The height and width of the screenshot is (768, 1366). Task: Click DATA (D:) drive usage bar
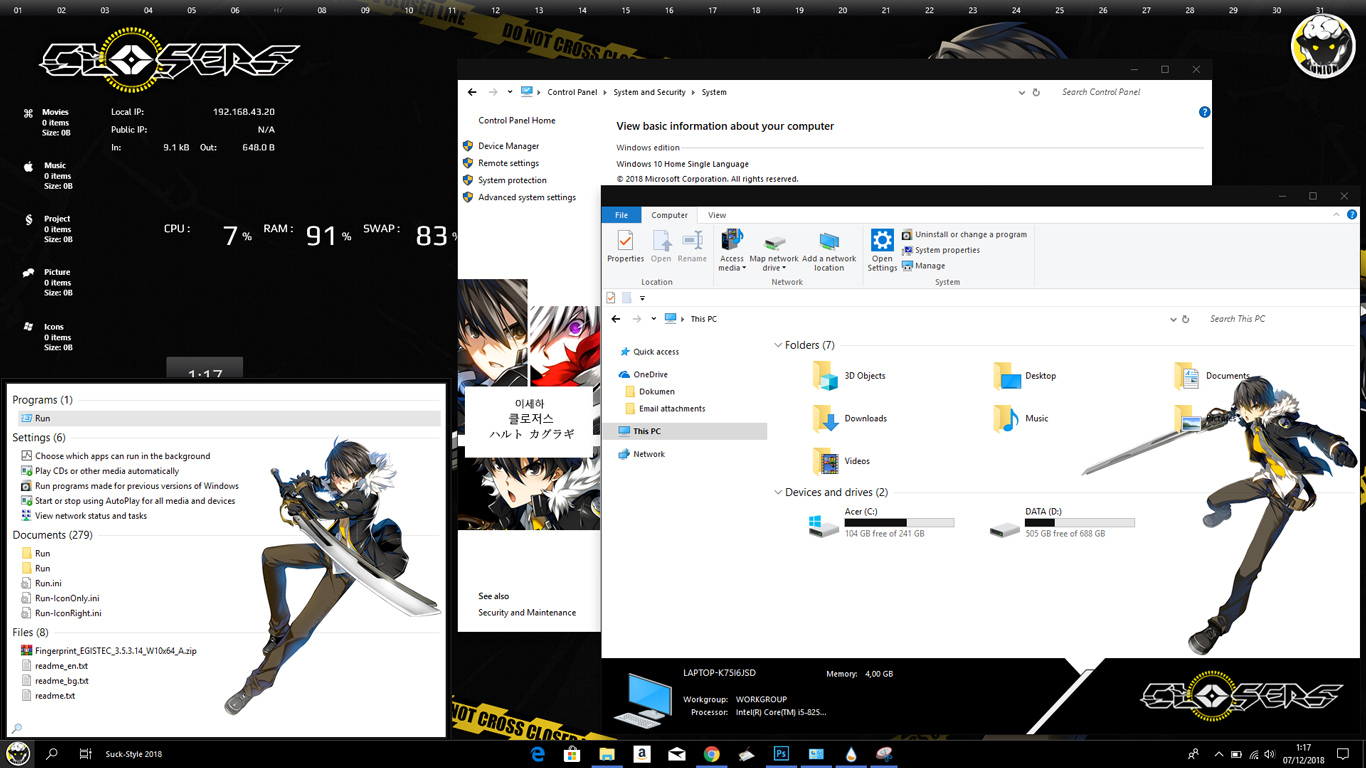1080,523
